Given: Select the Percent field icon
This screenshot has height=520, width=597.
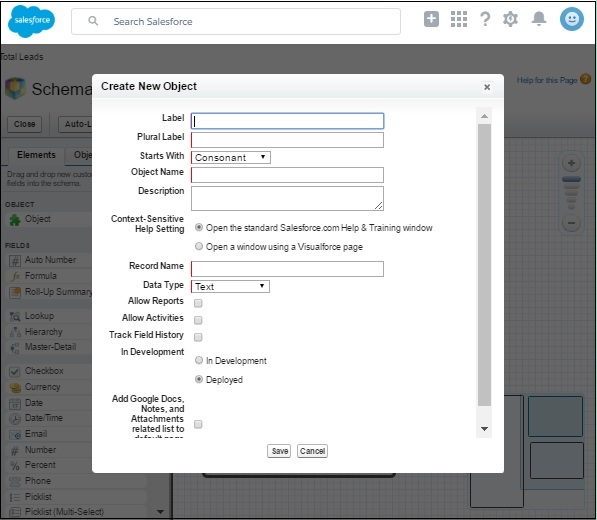Looking at the screenshot, I should tap(15, 466).
